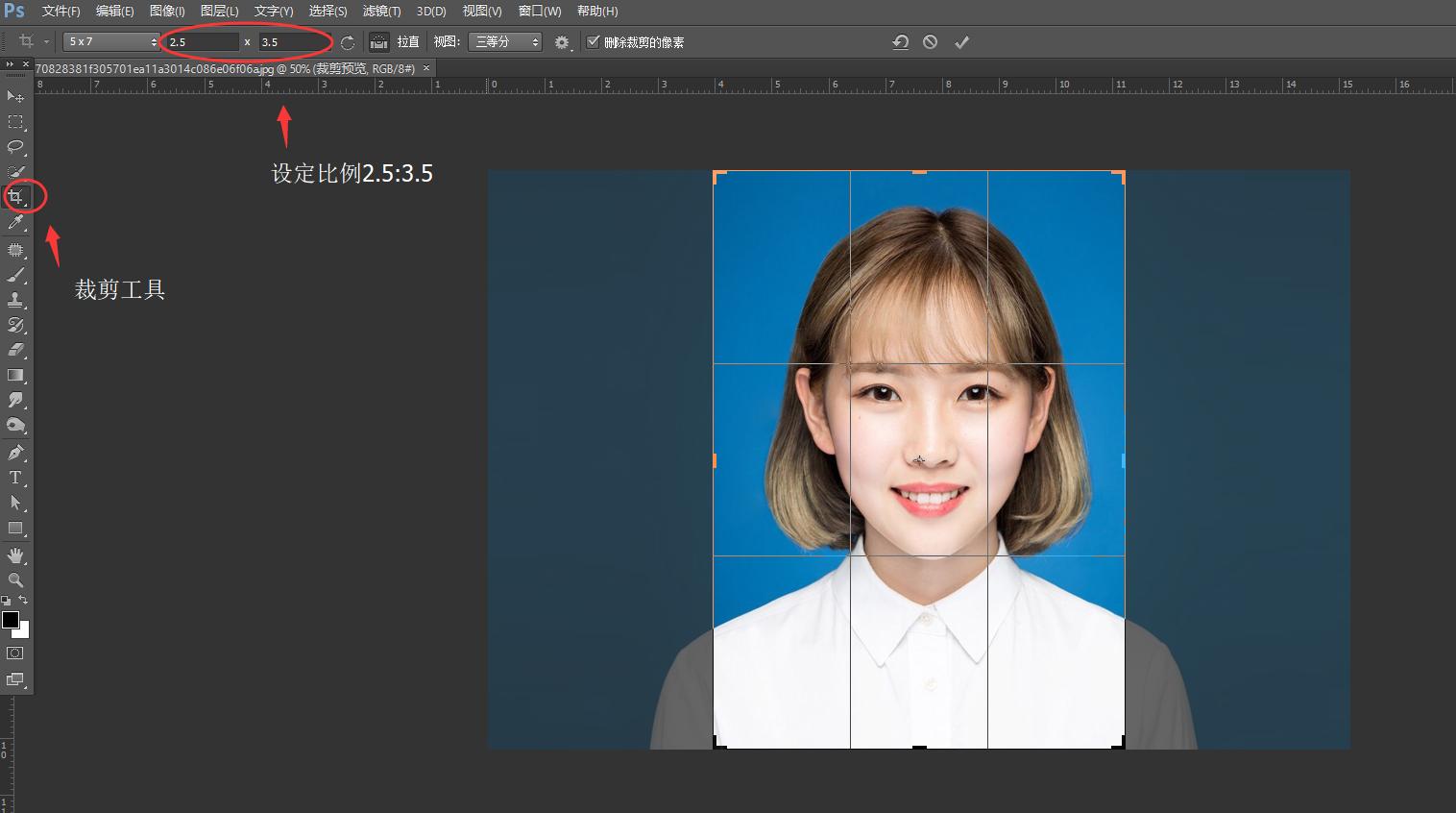
Task: Click the 拉直 straighten button
Action: click(x=406, y=41)
